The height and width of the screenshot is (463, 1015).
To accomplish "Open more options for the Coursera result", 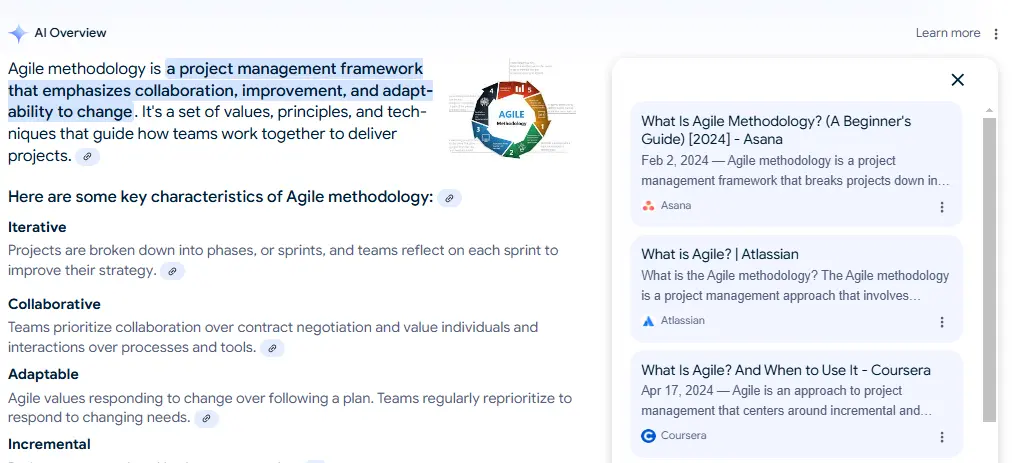I will 941,437.
